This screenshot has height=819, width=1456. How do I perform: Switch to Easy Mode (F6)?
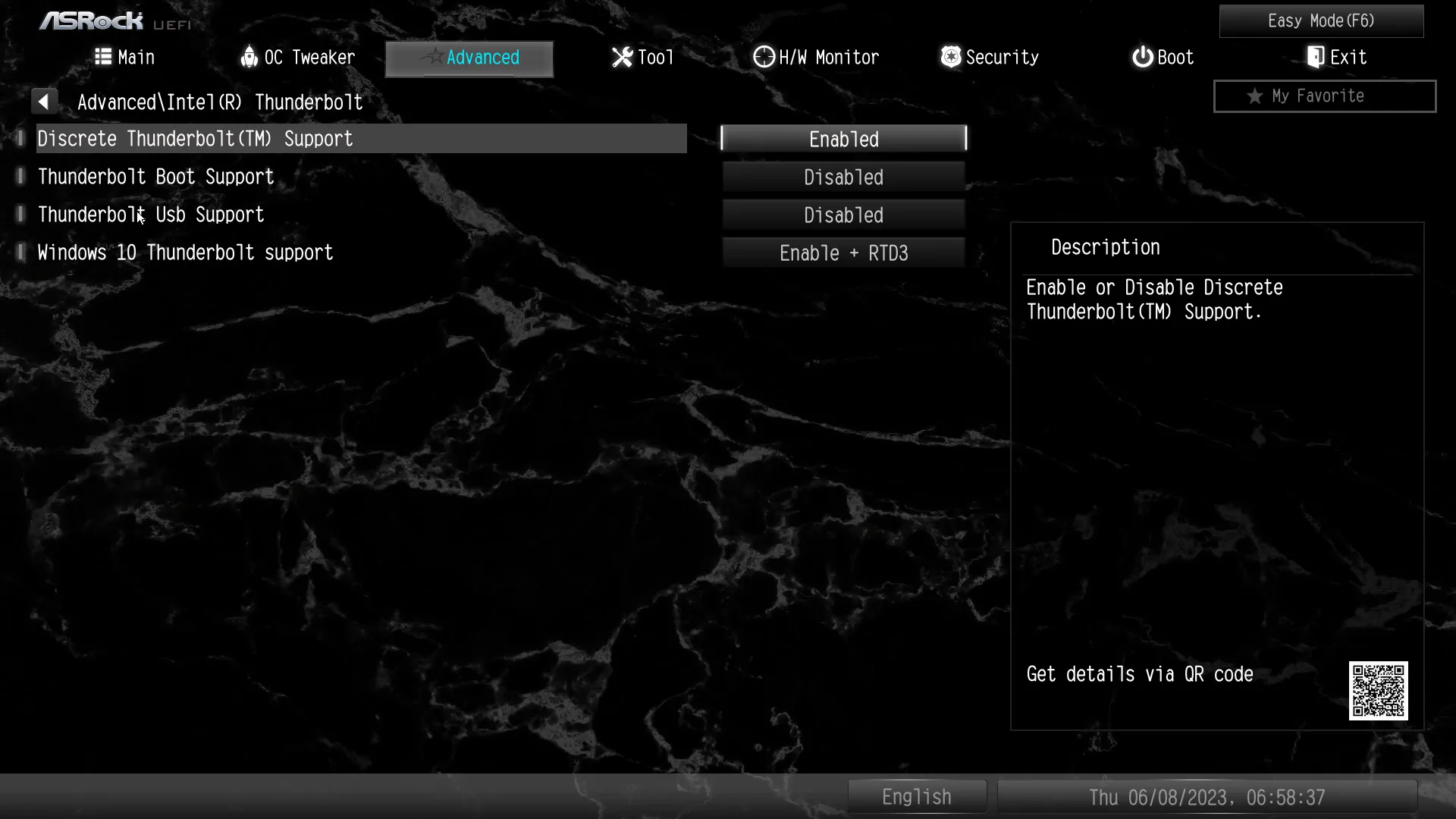click(x=1321, y=21)
